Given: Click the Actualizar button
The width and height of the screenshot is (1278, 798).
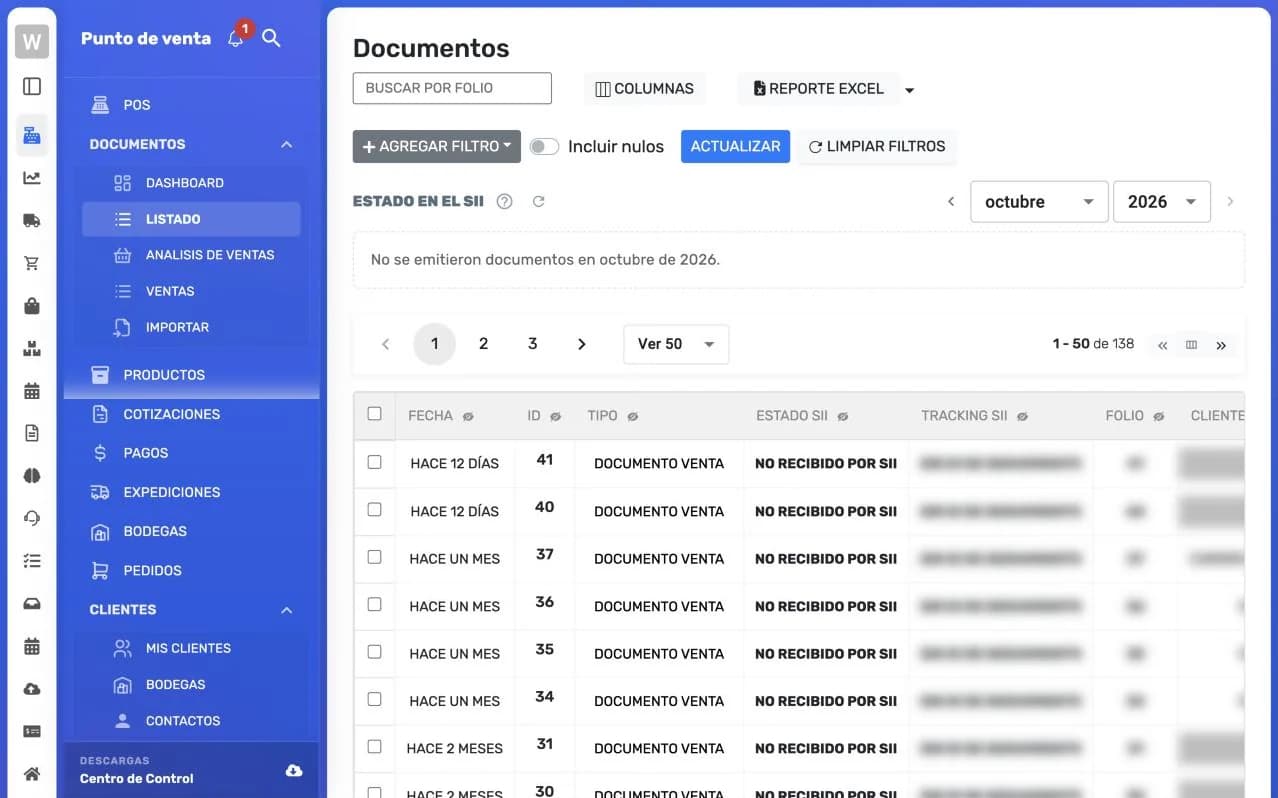Looking at the screenshot, I should pyautogui.click(x=735, y=146).
